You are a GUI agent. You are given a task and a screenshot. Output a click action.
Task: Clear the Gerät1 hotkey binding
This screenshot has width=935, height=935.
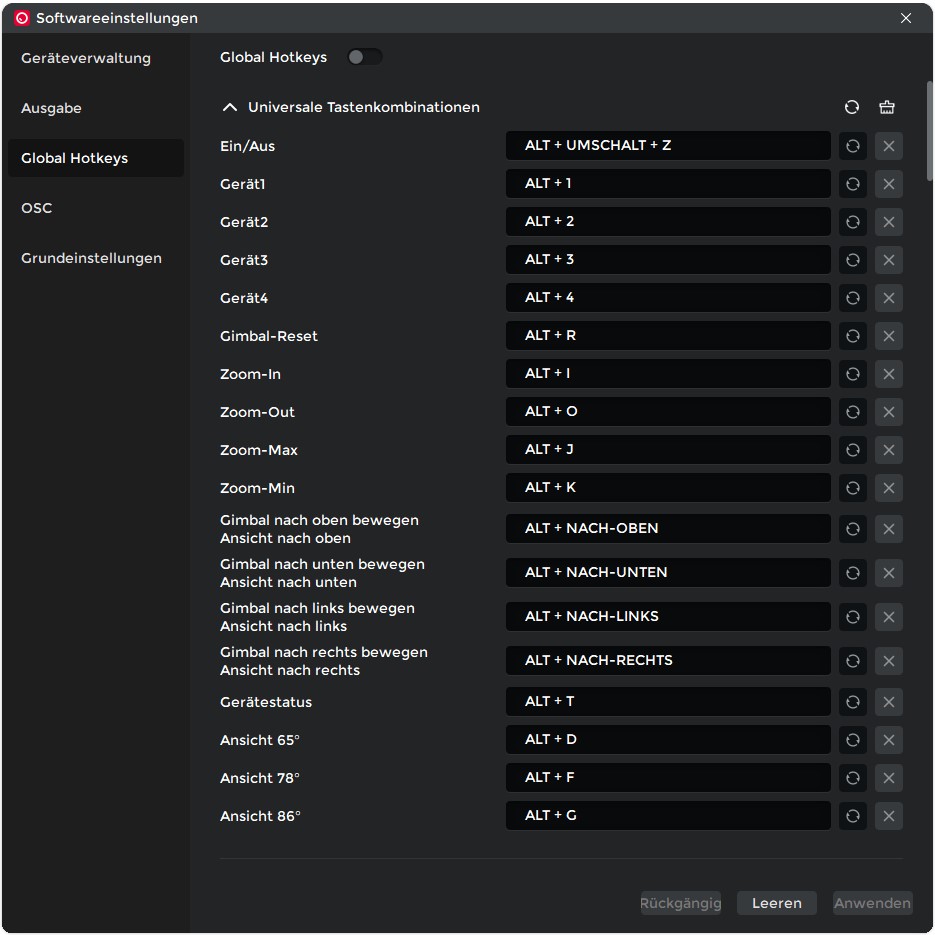[x=888, y=184]
